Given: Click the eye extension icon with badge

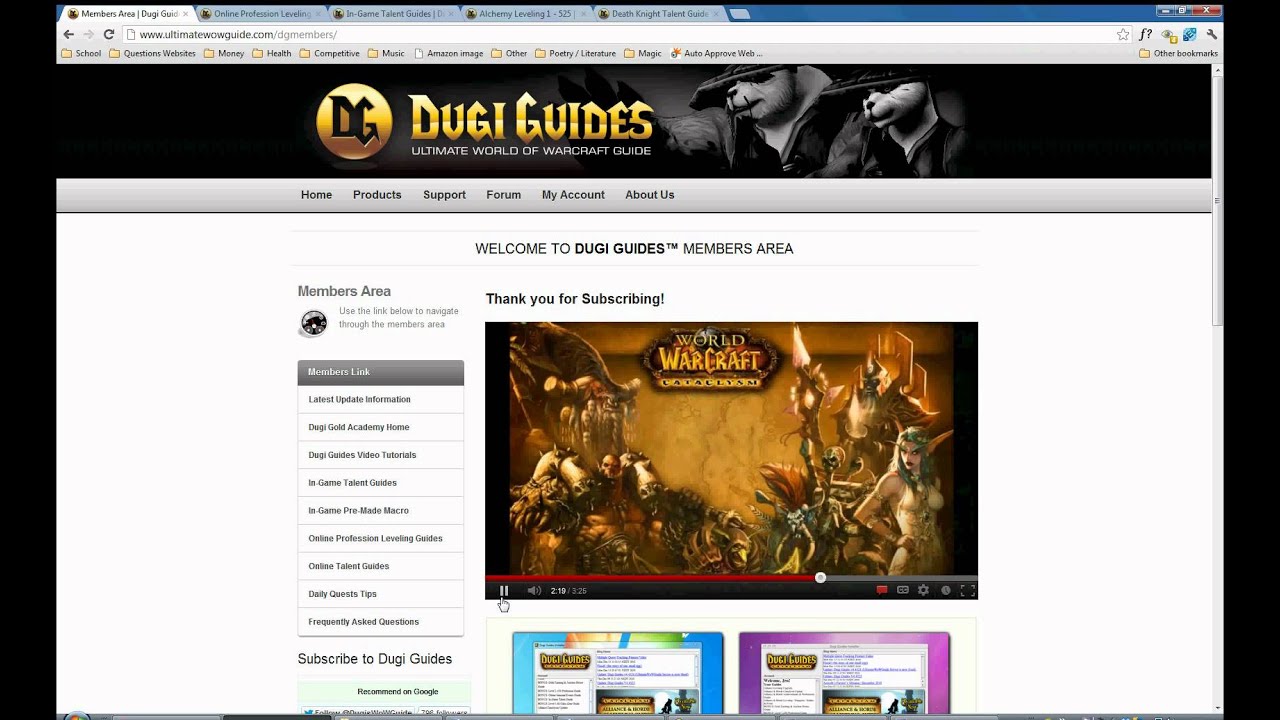Looking at the screenshot, I should tap(1169, 35).
